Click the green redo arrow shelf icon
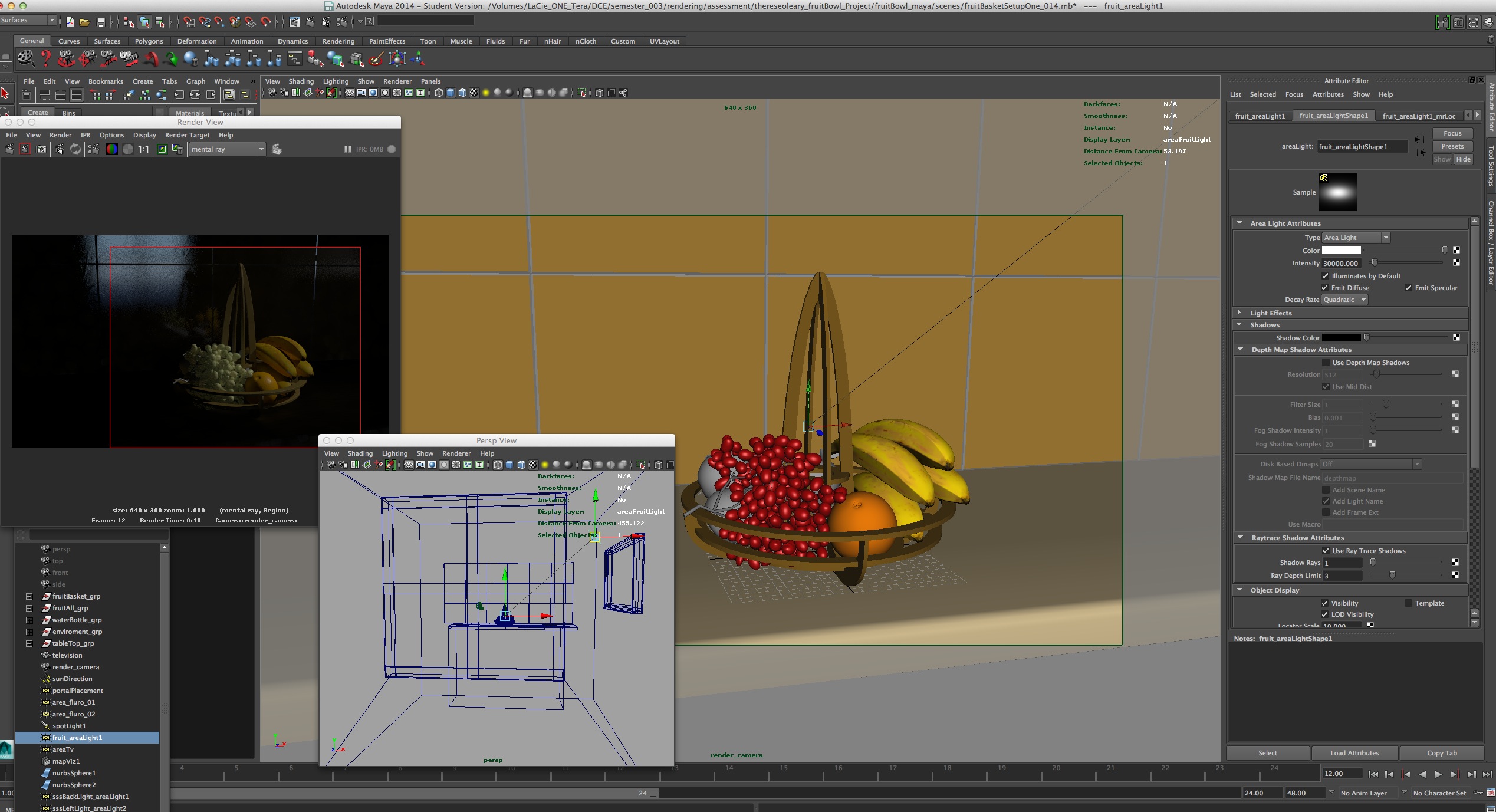1496x812 pixels. point(171,58)
